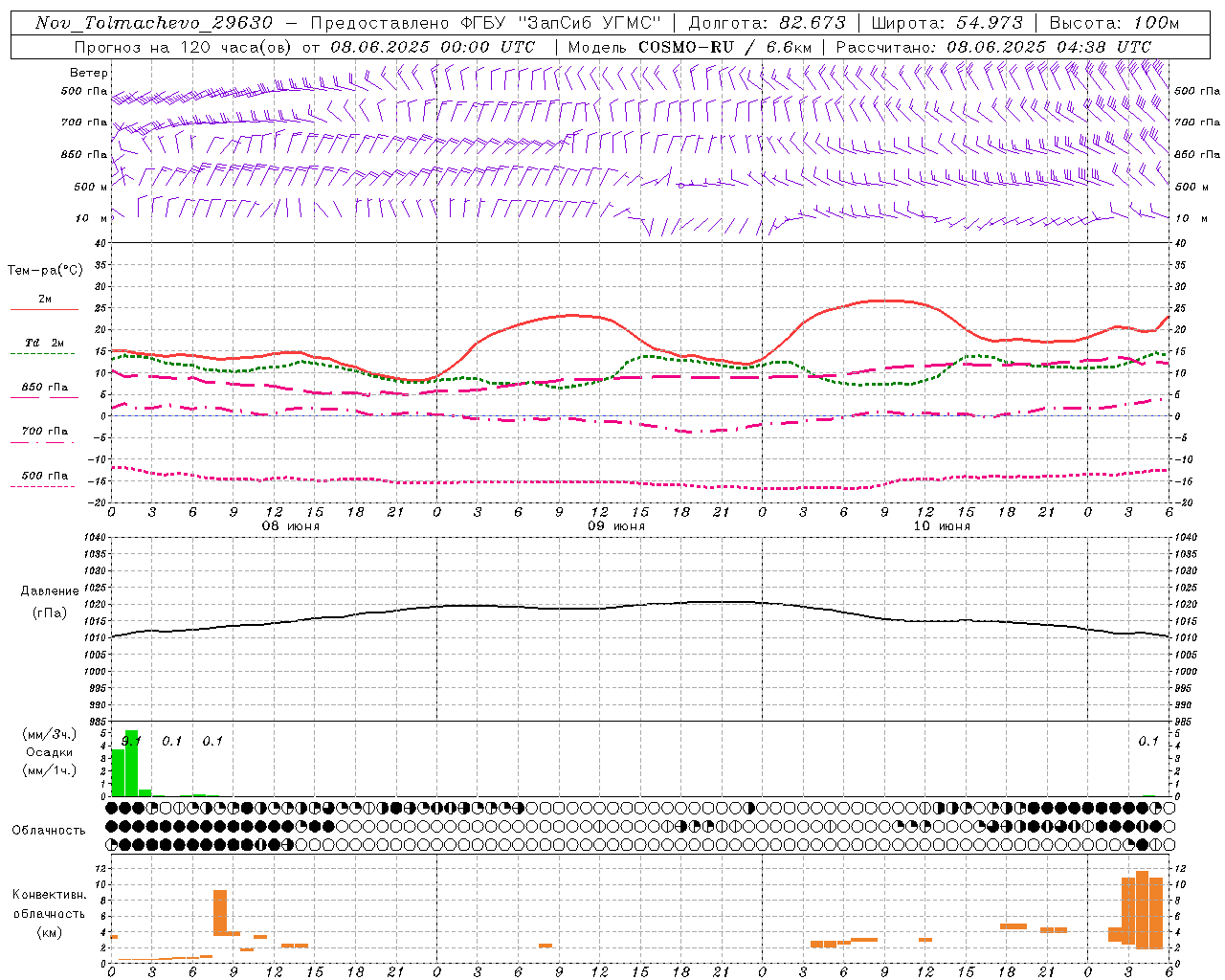
Task: Click the 10 июня date label
Action: point(942,526)
